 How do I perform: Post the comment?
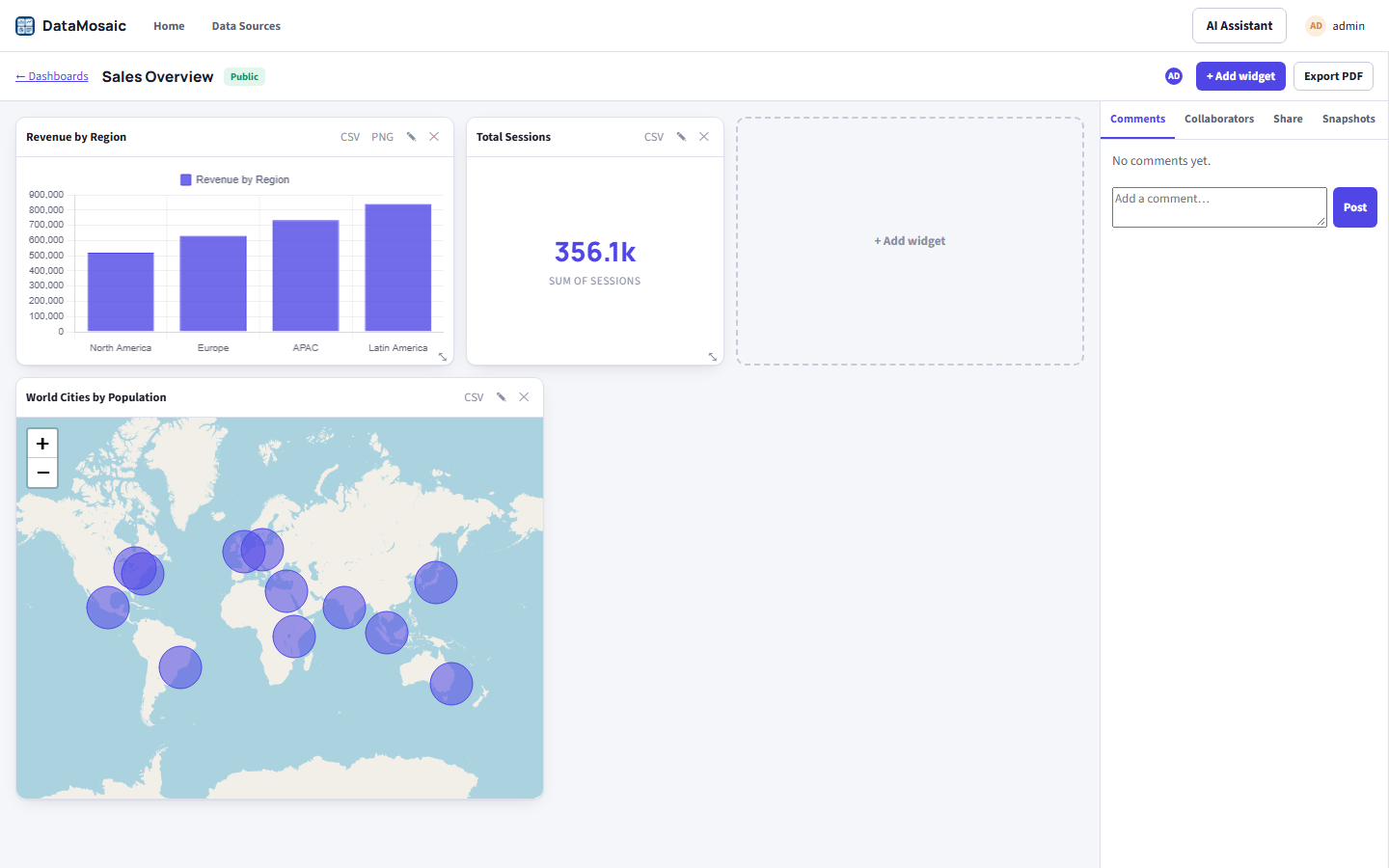click(1355, 207)
